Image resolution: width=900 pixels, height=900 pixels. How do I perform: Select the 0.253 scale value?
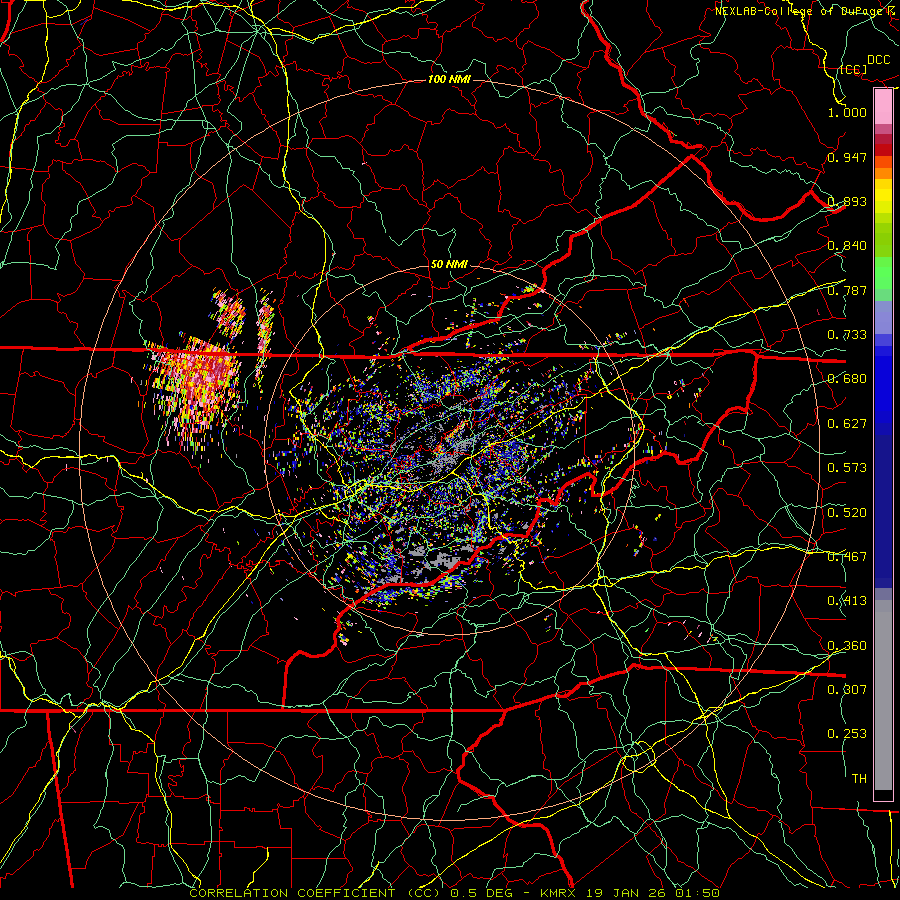pyautogui.click(x=847, y=734)
